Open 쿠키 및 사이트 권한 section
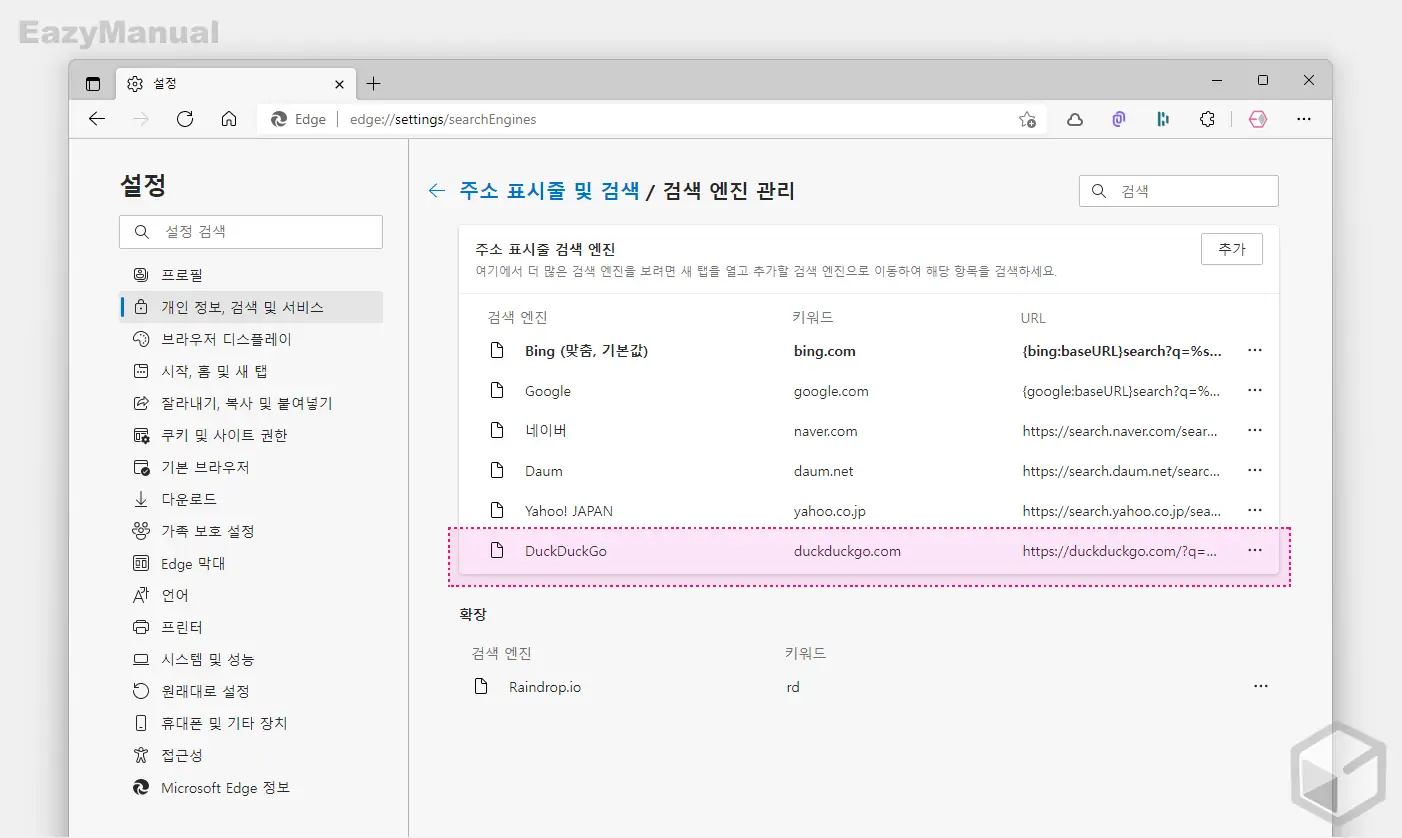 point(251,435)
